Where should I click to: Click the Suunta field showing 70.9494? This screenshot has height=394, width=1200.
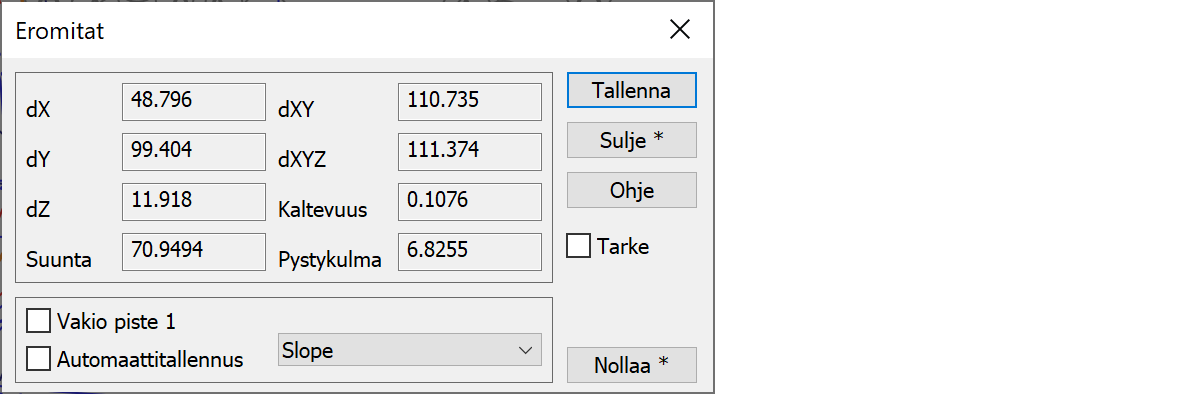pyautogui.click(x=193, y=252)
